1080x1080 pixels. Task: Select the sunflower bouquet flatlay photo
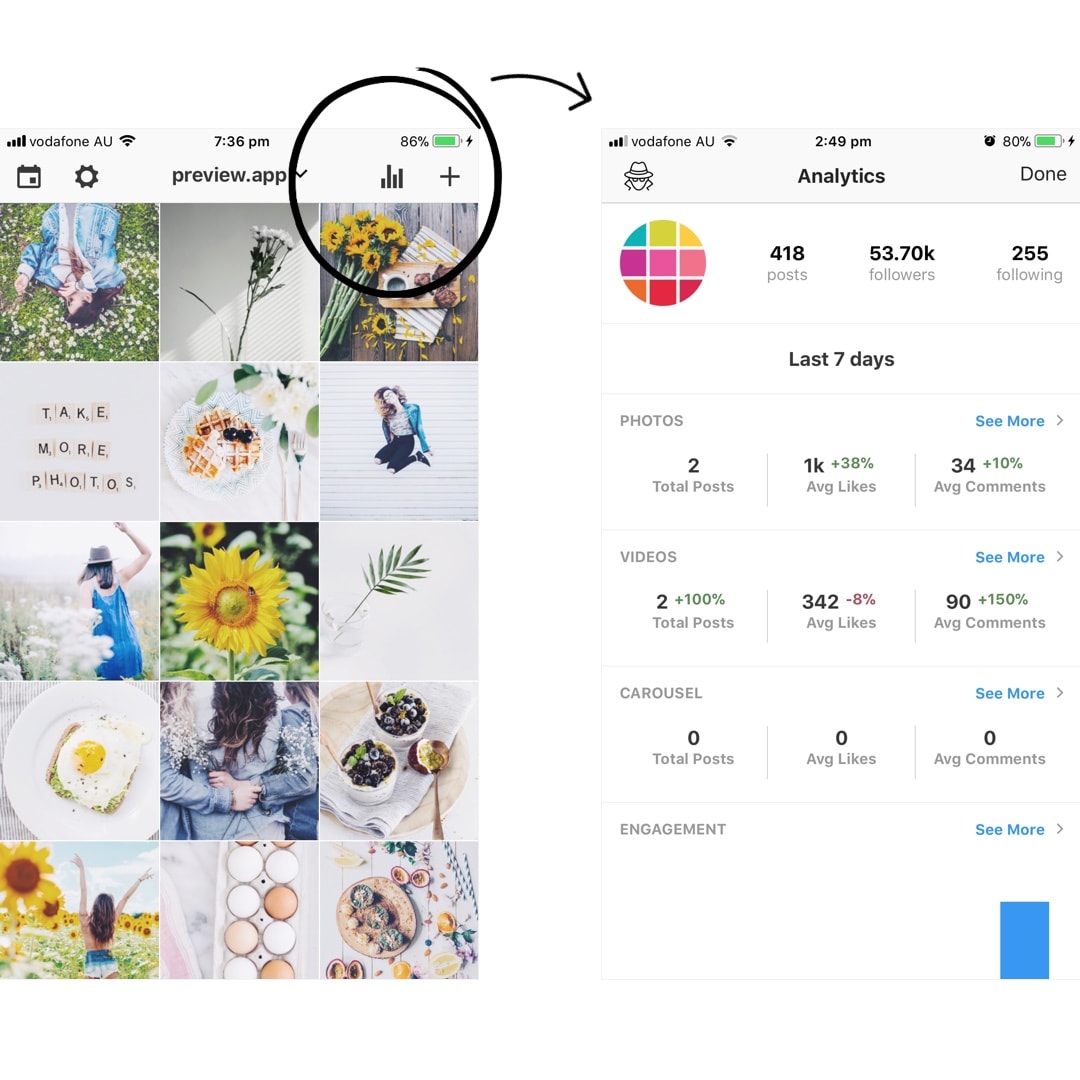point(399,282)
